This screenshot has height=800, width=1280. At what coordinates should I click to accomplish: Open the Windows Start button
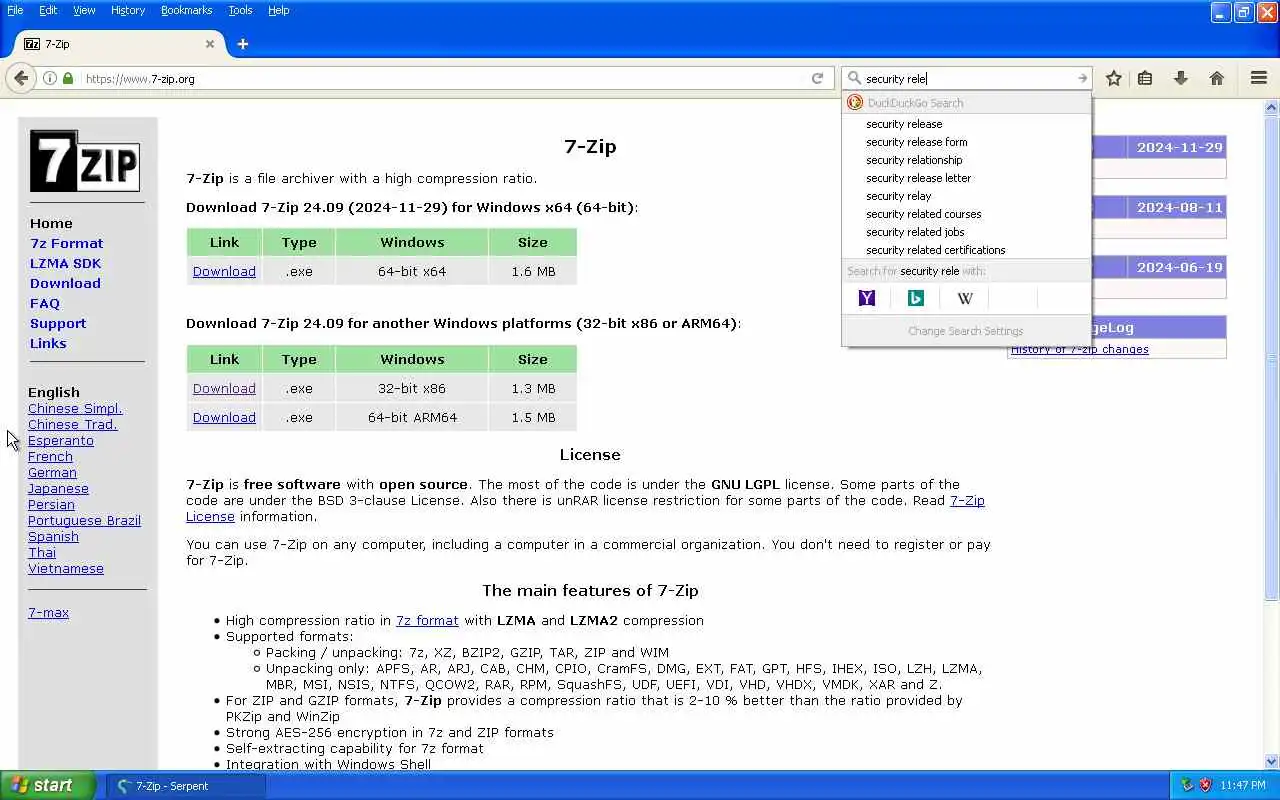[47, 786]
